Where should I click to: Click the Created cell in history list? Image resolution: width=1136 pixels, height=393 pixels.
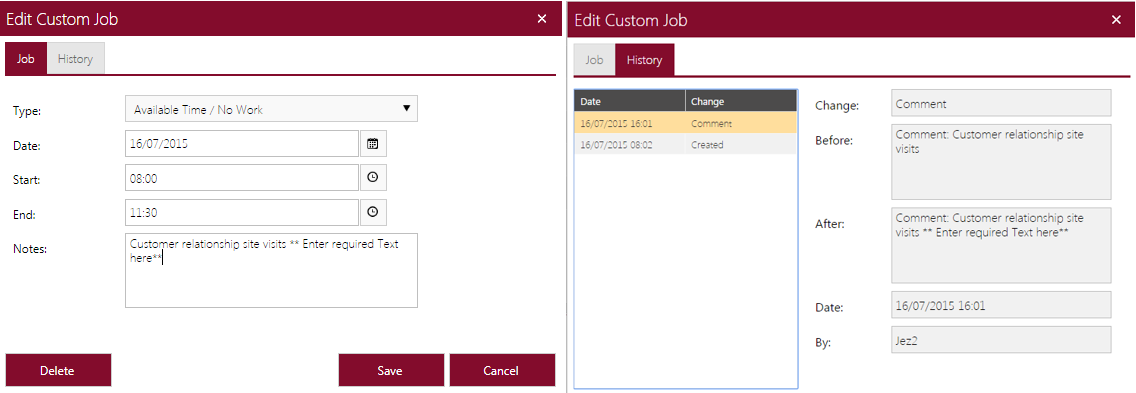pos(741,144)
